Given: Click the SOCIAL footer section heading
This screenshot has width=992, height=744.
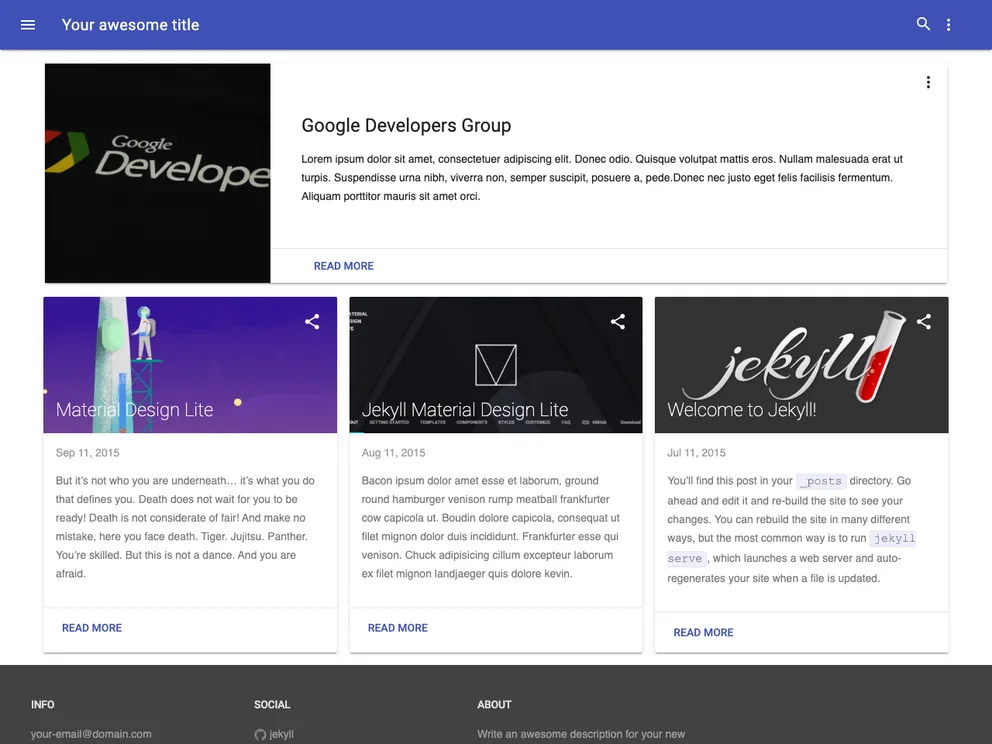Looking at the screenshot, I should (272, 704).
